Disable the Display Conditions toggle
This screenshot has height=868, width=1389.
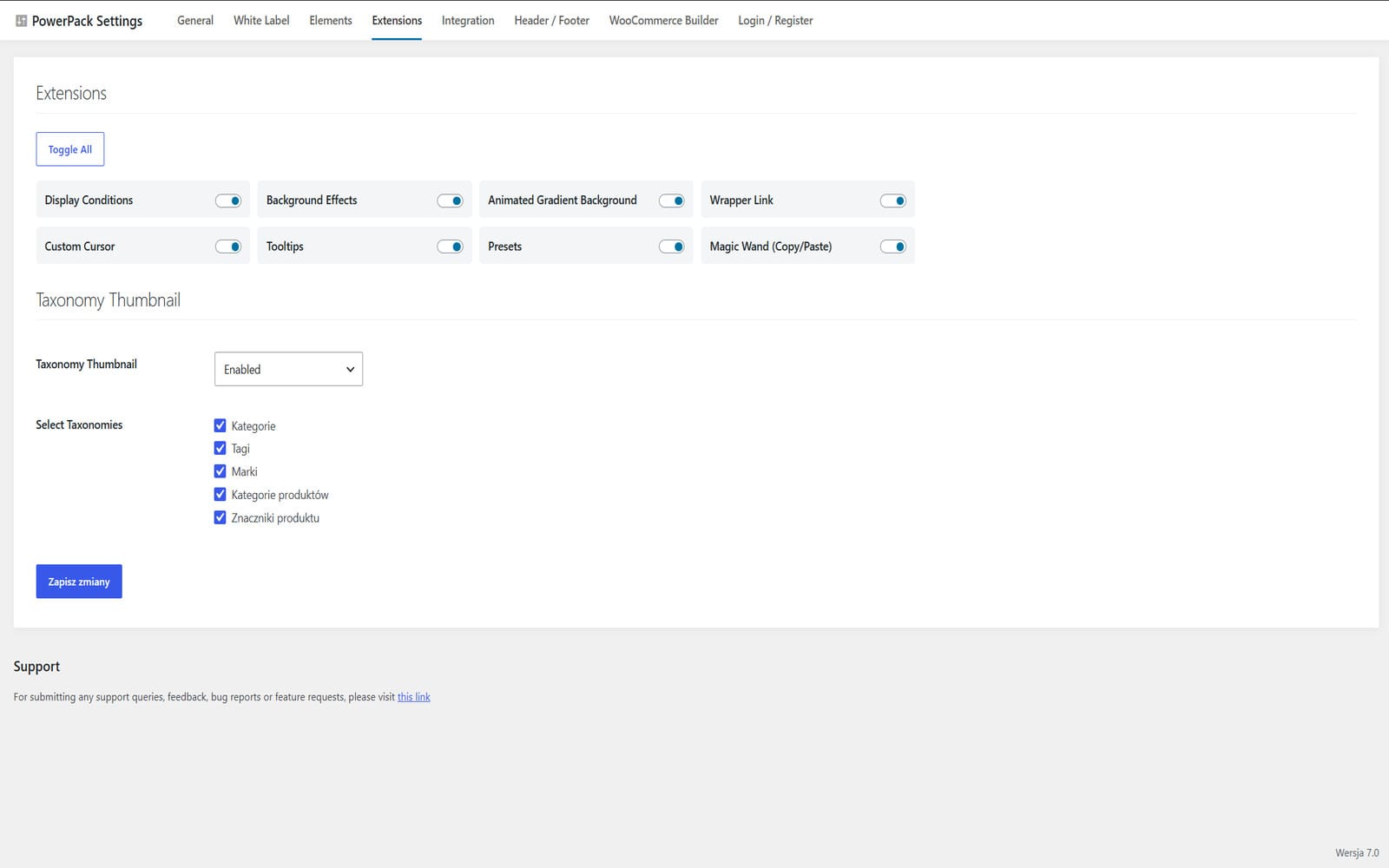228,201
